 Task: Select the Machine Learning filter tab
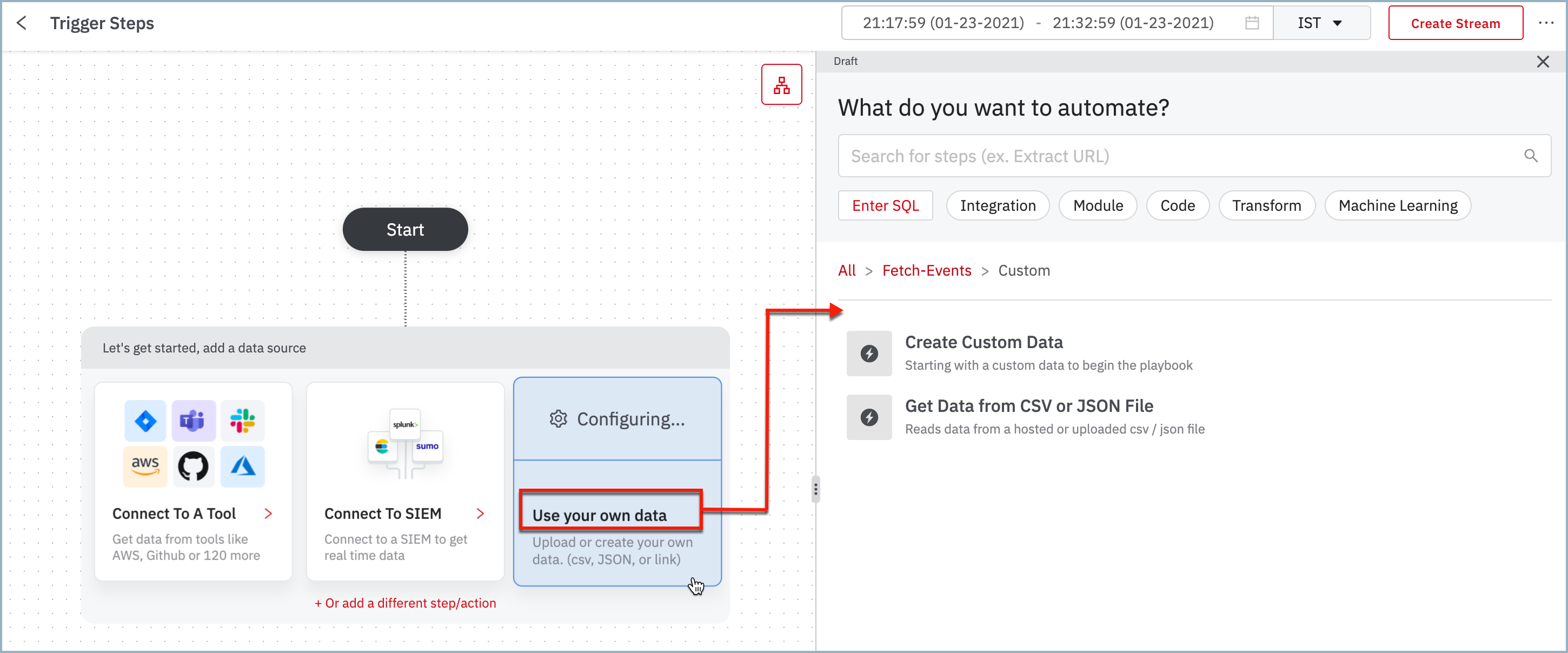1398,206
